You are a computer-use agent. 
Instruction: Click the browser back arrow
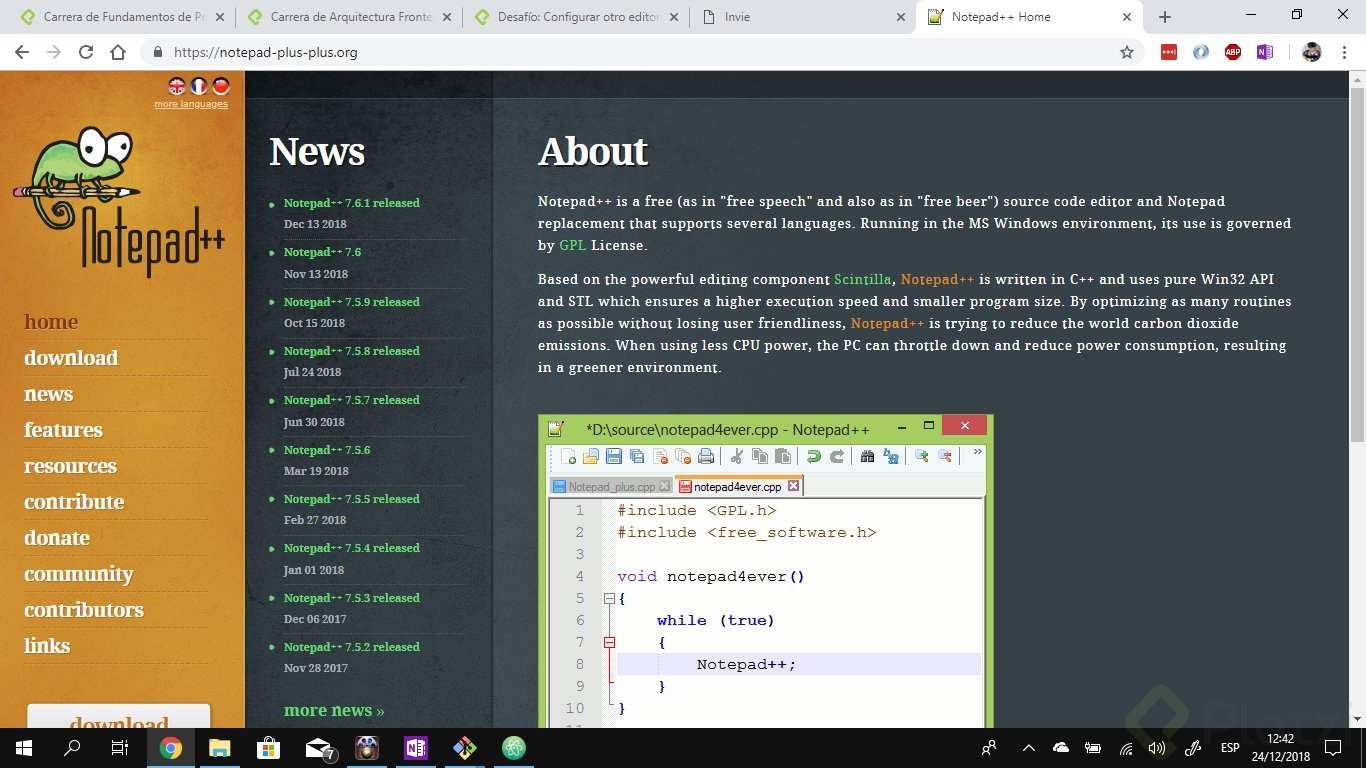22,52
